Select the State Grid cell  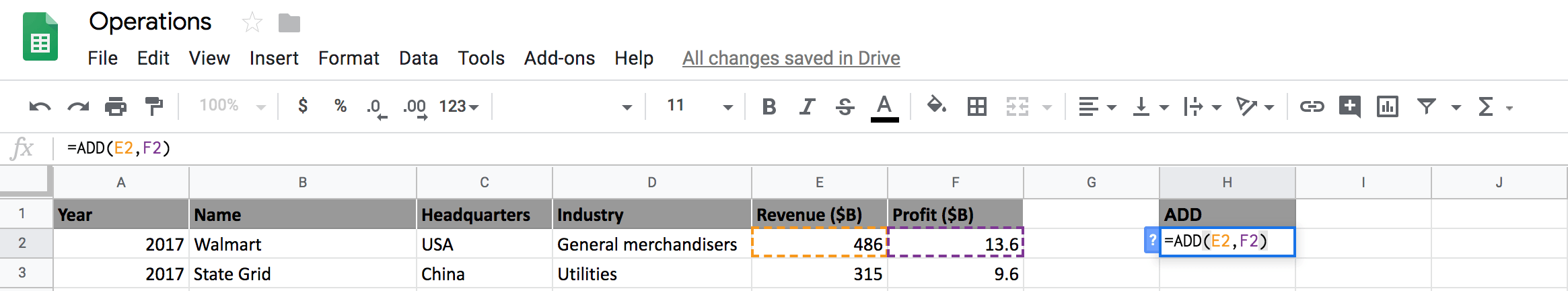pos(303,273)
